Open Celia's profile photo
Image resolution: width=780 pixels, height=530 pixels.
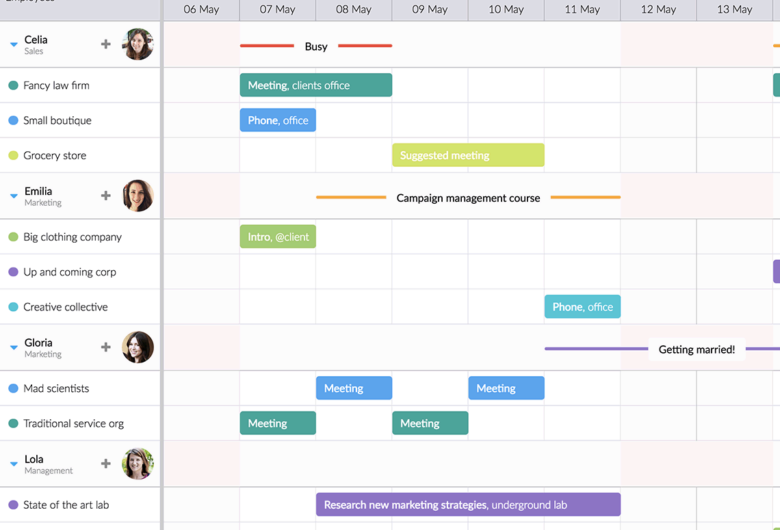pos(138,44)
